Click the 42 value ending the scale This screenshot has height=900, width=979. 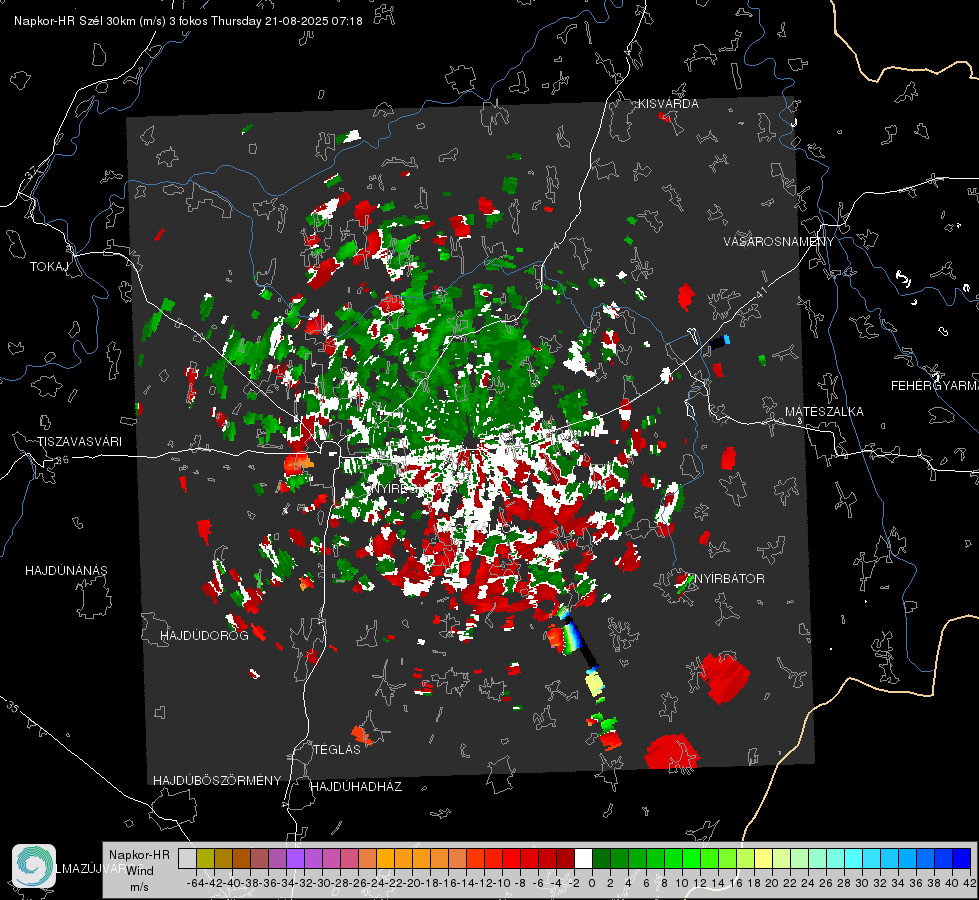coord(970,883)
